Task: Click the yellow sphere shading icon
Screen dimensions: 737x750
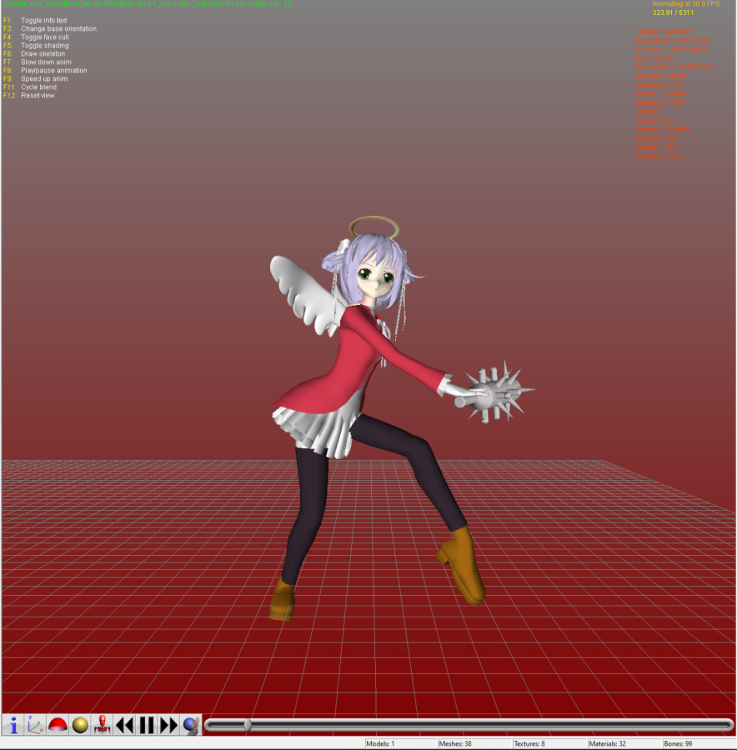Action: pyautogui.click(x=80, y=725)
